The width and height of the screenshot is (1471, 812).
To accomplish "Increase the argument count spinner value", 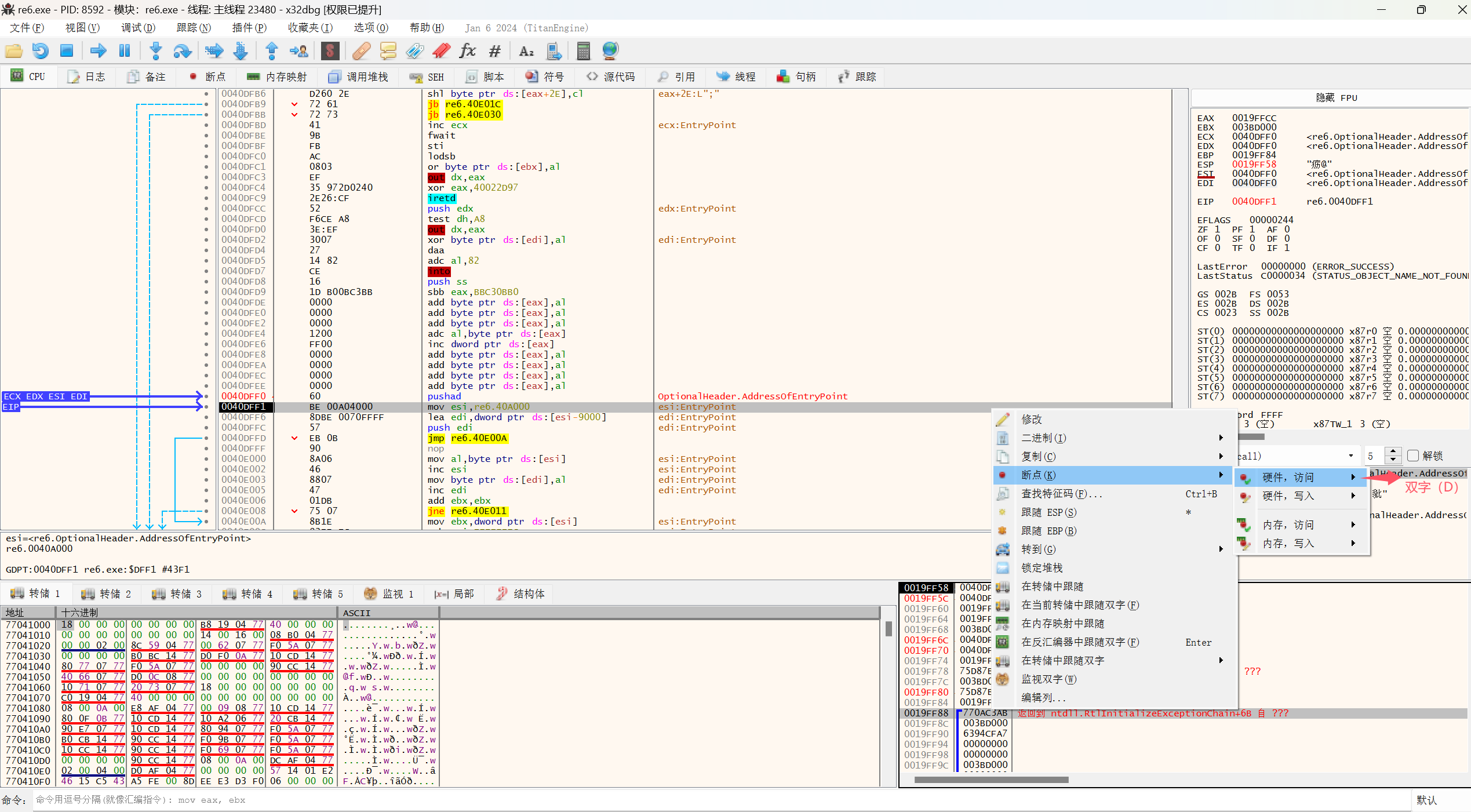I will coord(1393,451).
